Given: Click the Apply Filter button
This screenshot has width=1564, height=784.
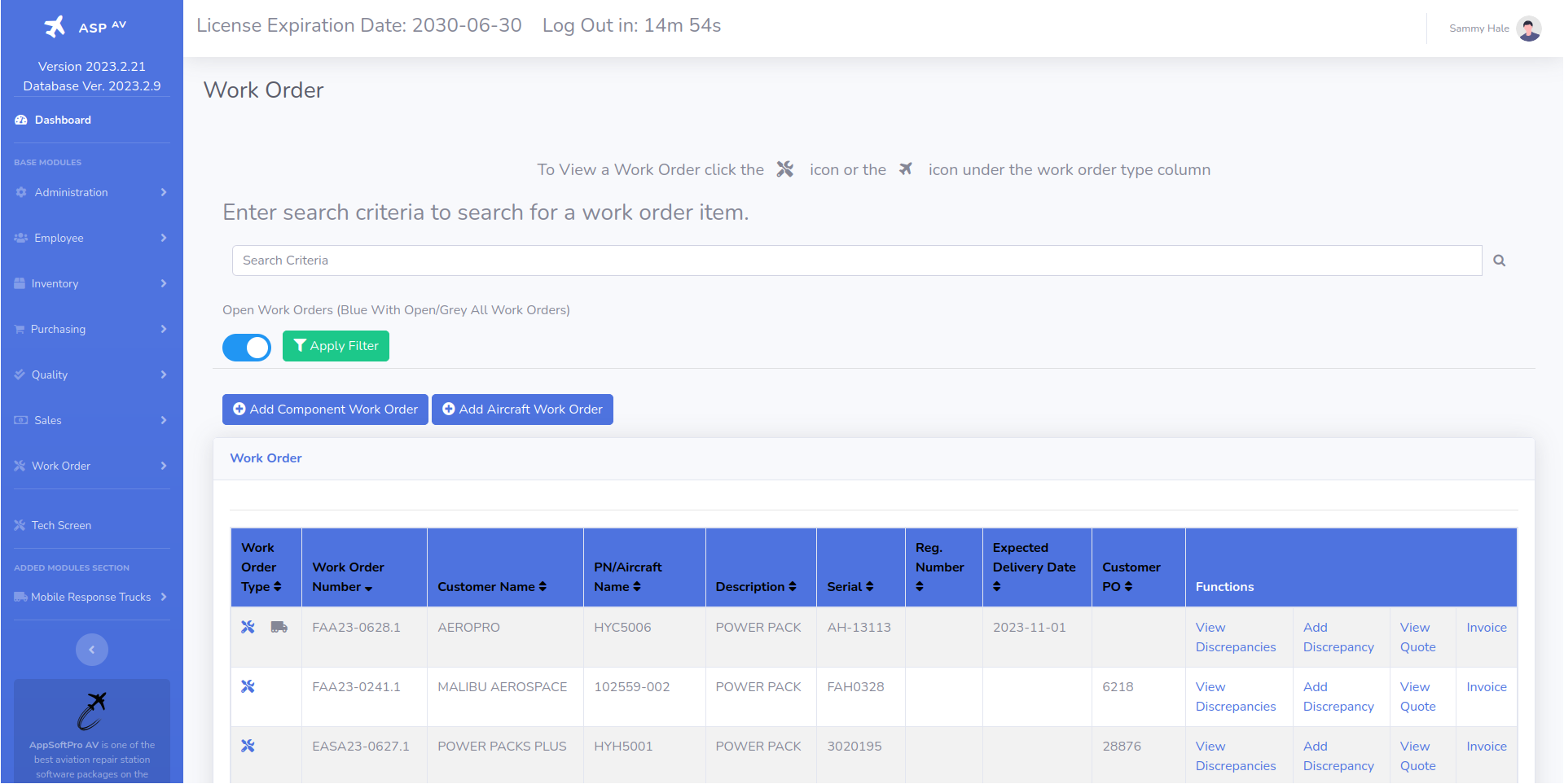Looking at the screenshot, I should (336, 346).
